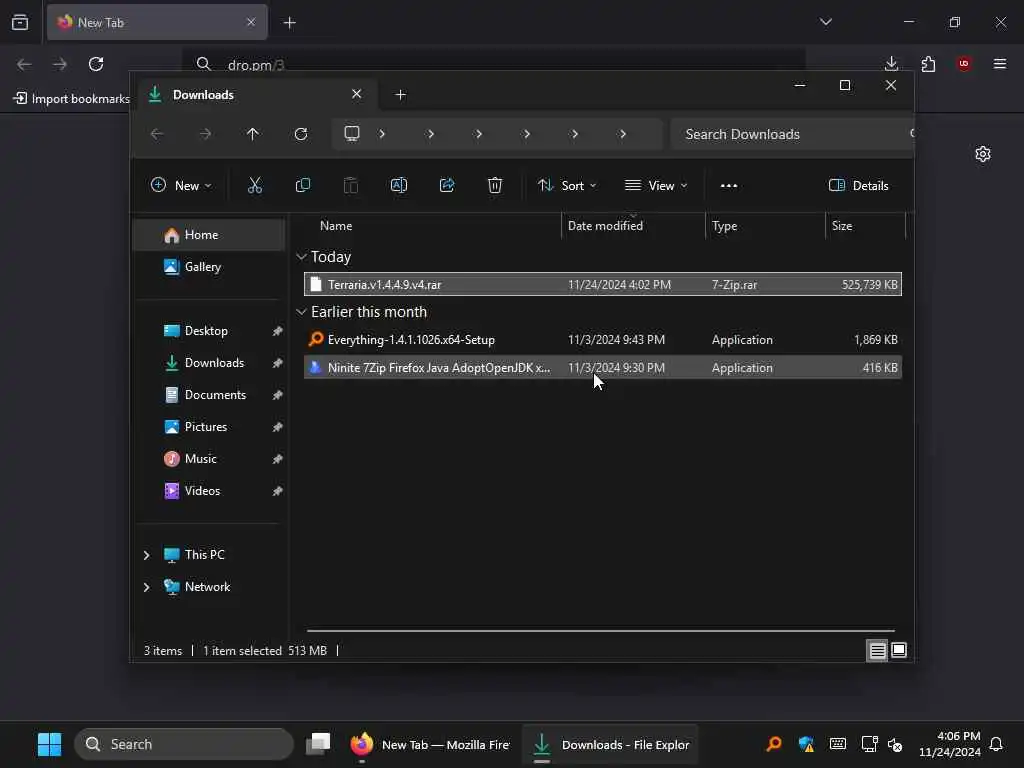Open Gallery in the navigation pane

coord(209,267)
